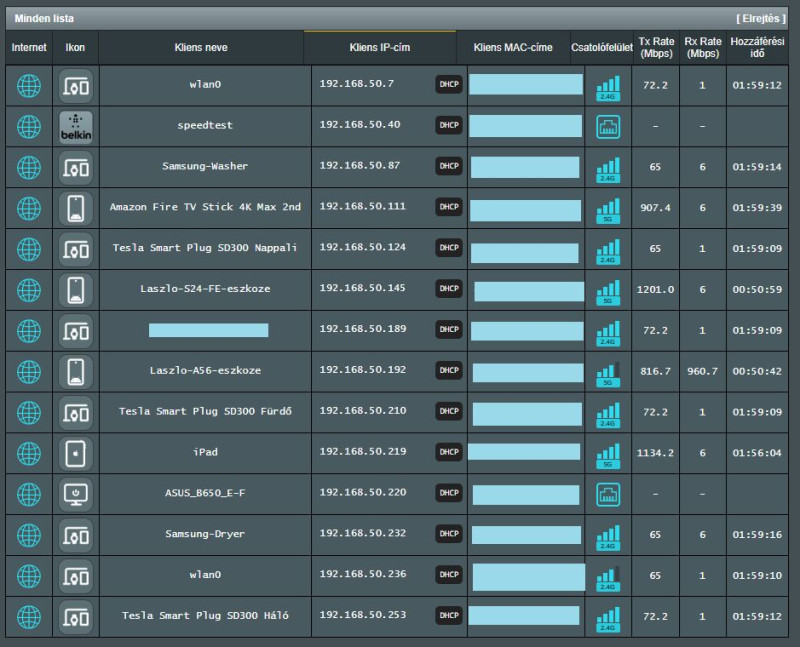Viewport: 800px width, 647px height.
Task: Click the 5G signal icon for iPad
Action: (x=608, y=453)
